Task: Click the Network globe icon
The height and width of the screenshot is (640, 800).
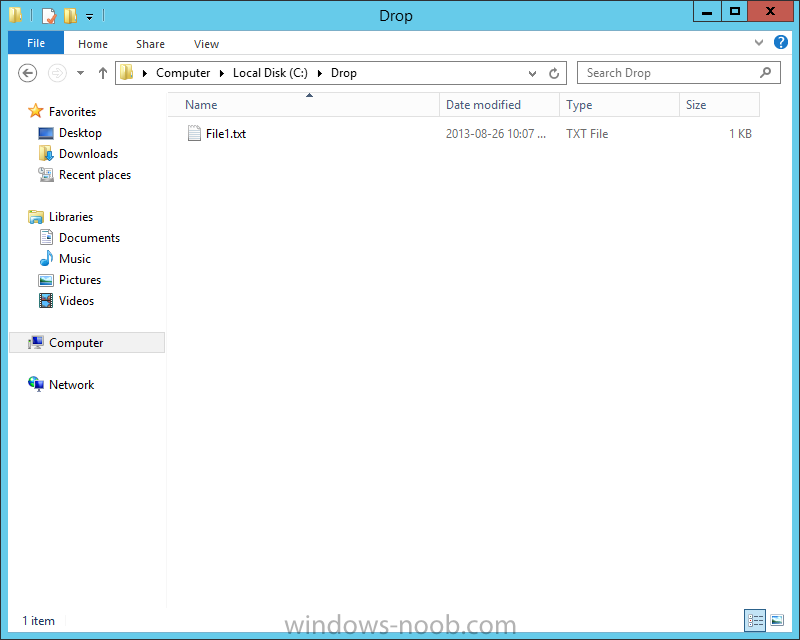Action: pyautogui.click(x=36, y=384)
